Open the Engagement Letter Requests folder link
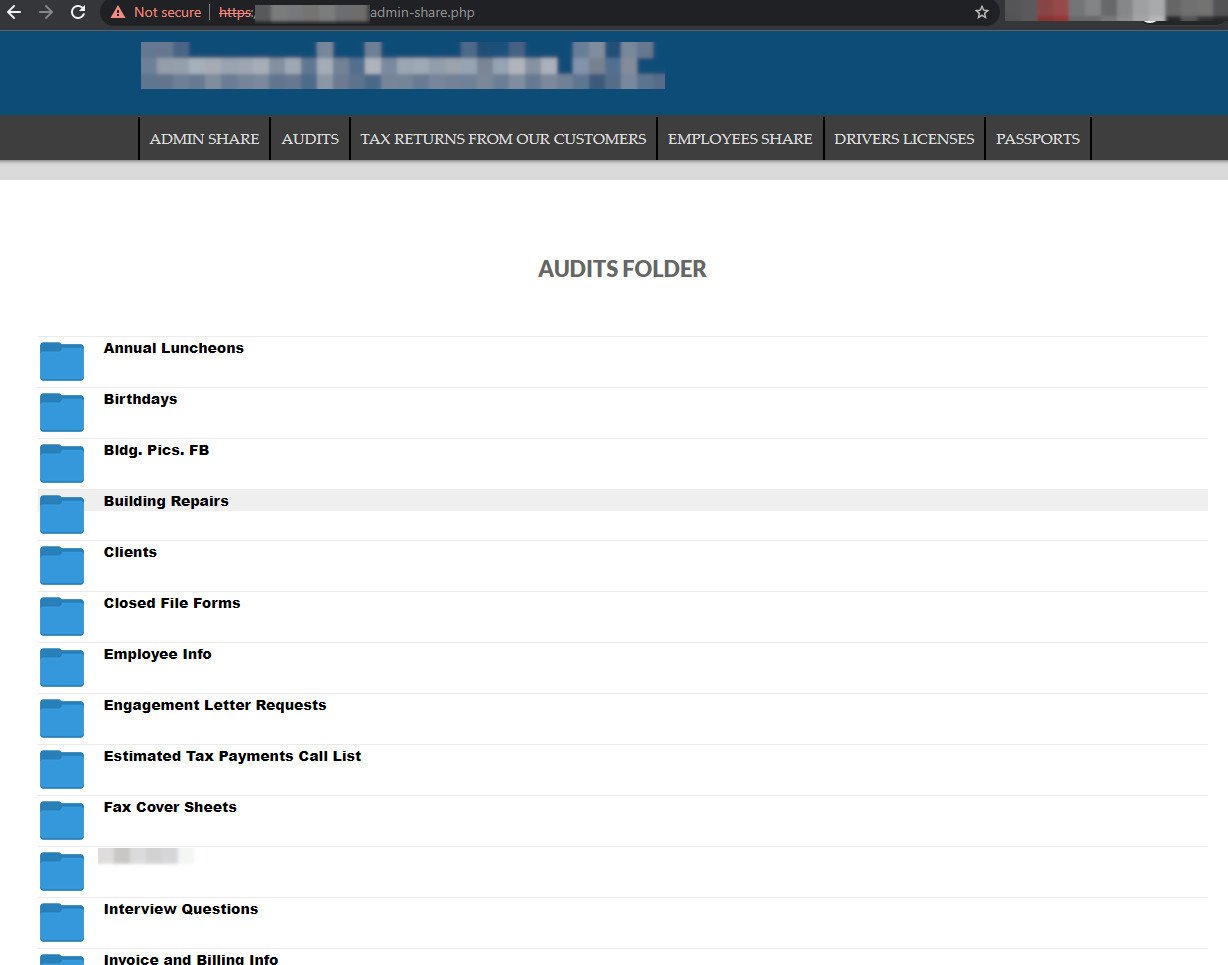This screenshot has height=965, width=1228. pyautogui.click(x=215, y=704)
